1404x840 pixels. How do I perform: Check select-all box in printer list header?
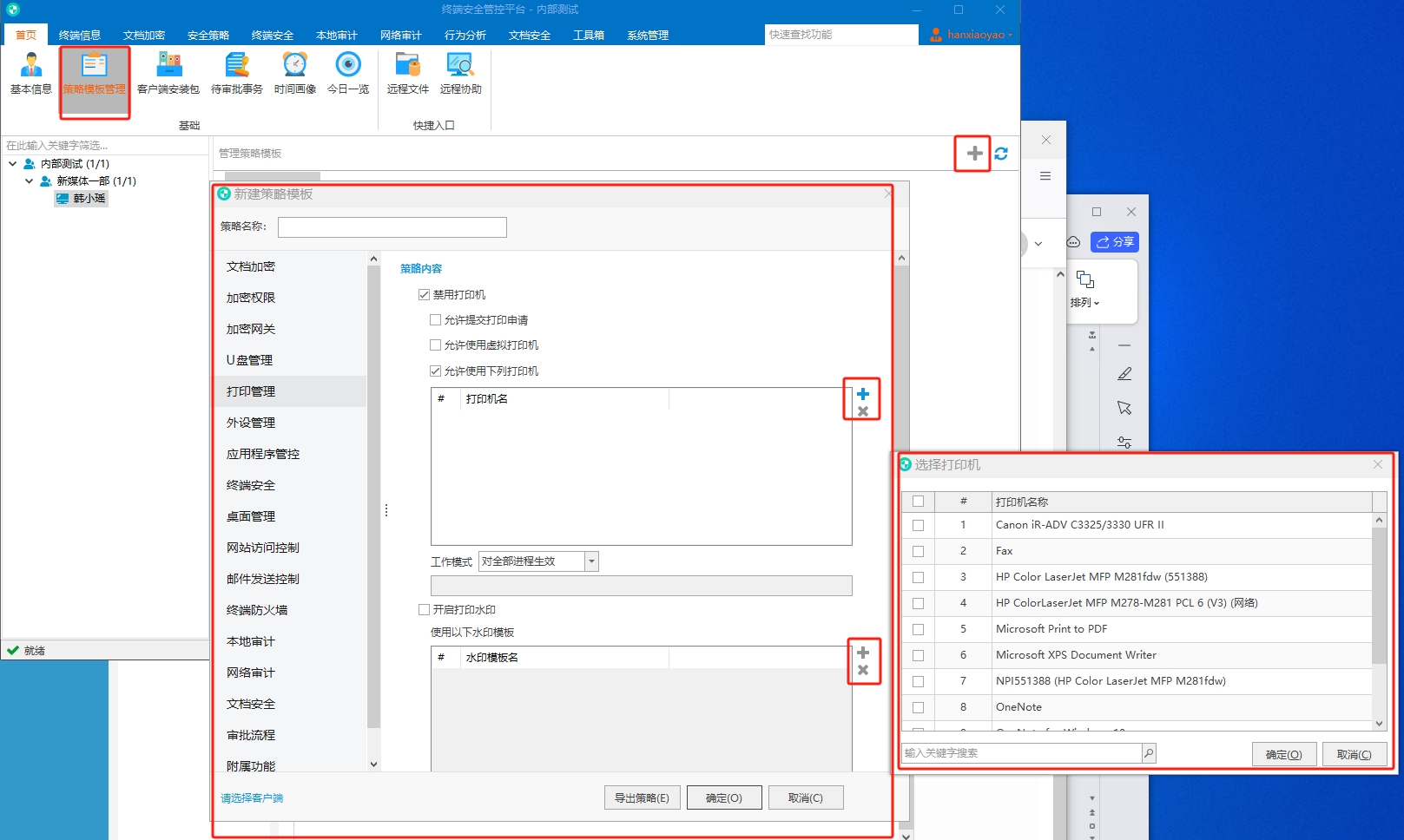coord(918,502)
